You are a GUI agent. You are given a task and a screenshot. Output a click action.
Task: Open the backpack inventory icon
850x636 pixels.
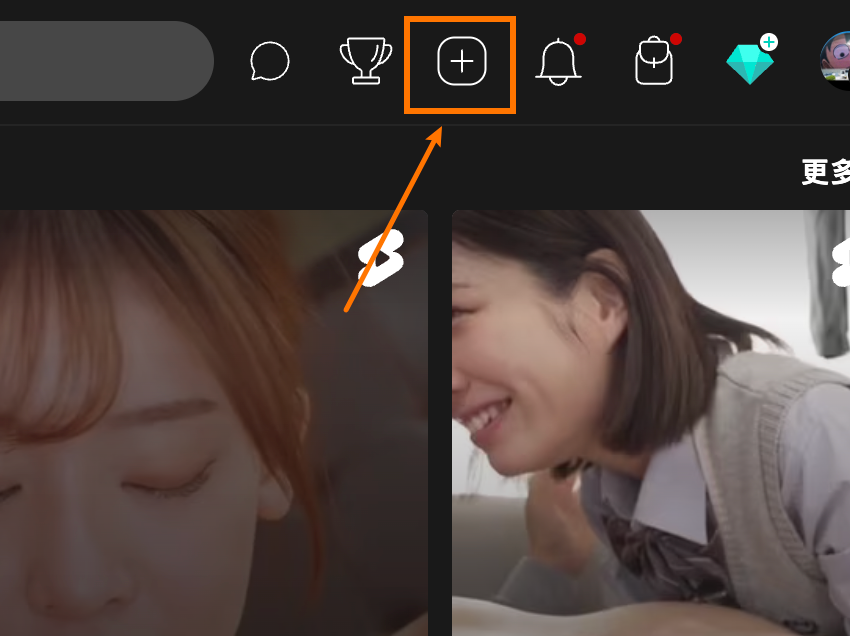click(654, 63)
